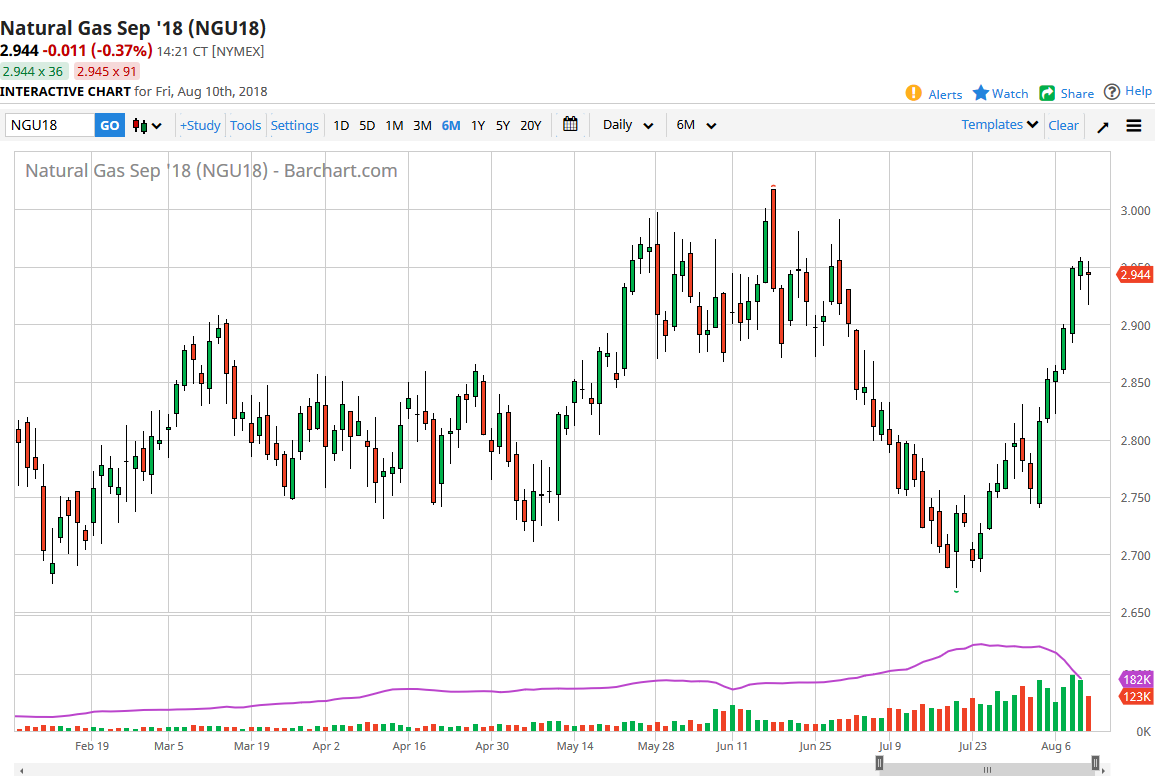This screenshot has width=1167, height=776.
Task: Select the 1D time range
Action: [341, 126]
